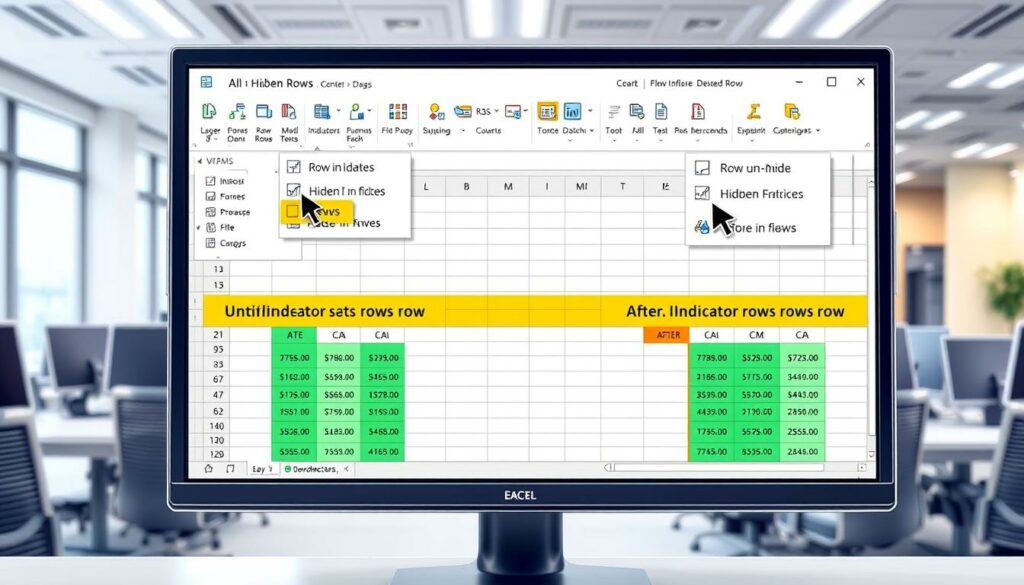This screenshot has width=1024, height=585.
Task: Click the Raw Rows ribbon icon
Action: click(x=264, y=112)
